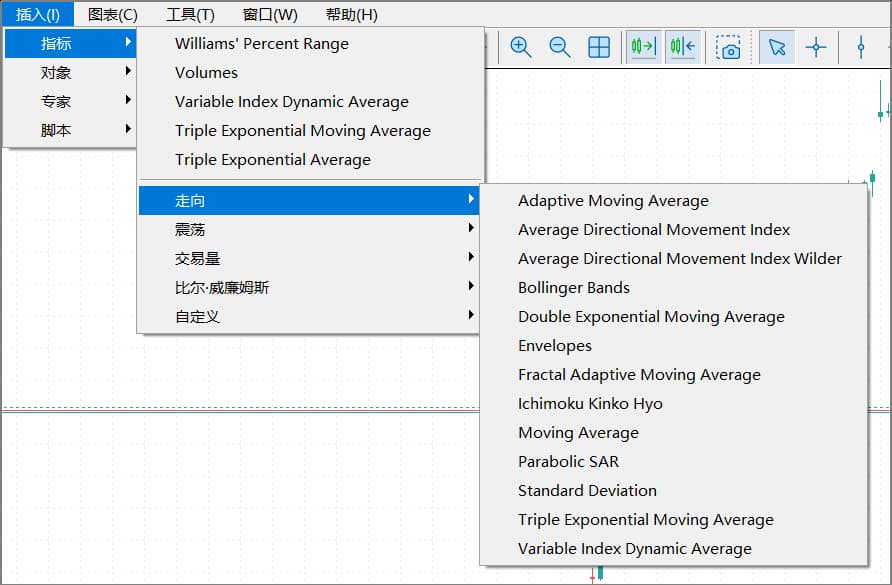892x585 pixels.
Task: Select the arrow cursor tool
Action: tap(777, 47)
